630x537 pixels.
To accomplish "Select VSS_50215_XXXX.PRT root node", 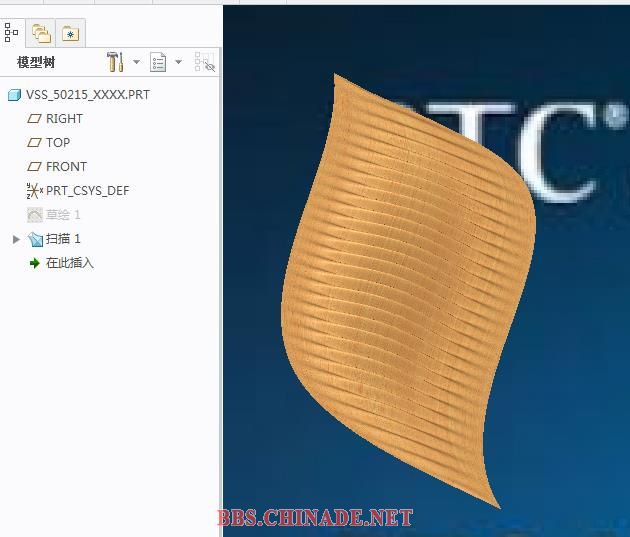I will [x=88, y=95].
